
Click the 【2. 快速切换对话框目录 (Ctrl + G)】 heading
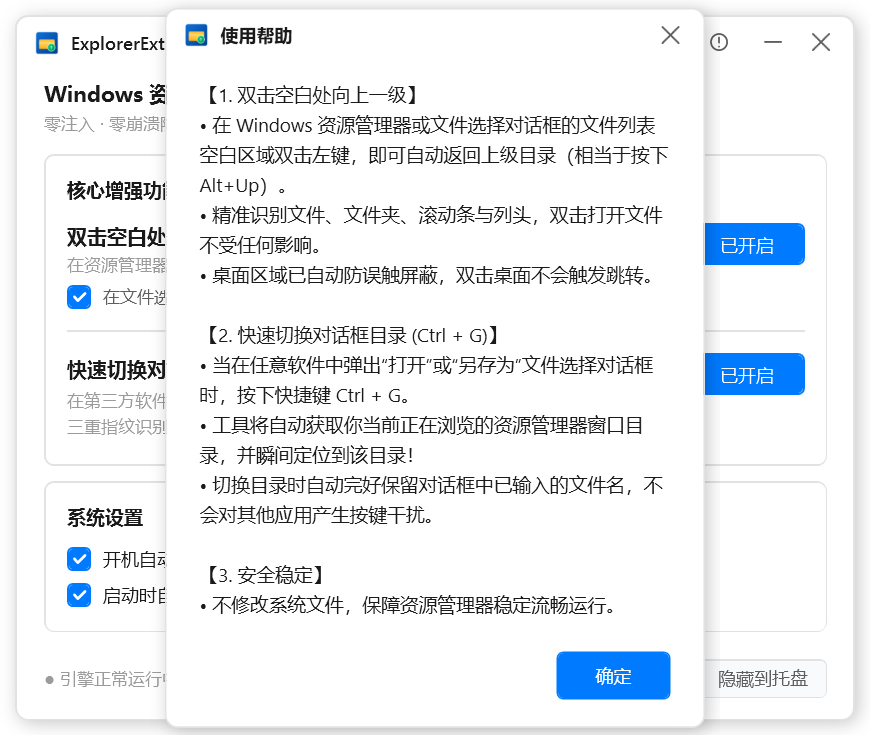pos(352,336)
